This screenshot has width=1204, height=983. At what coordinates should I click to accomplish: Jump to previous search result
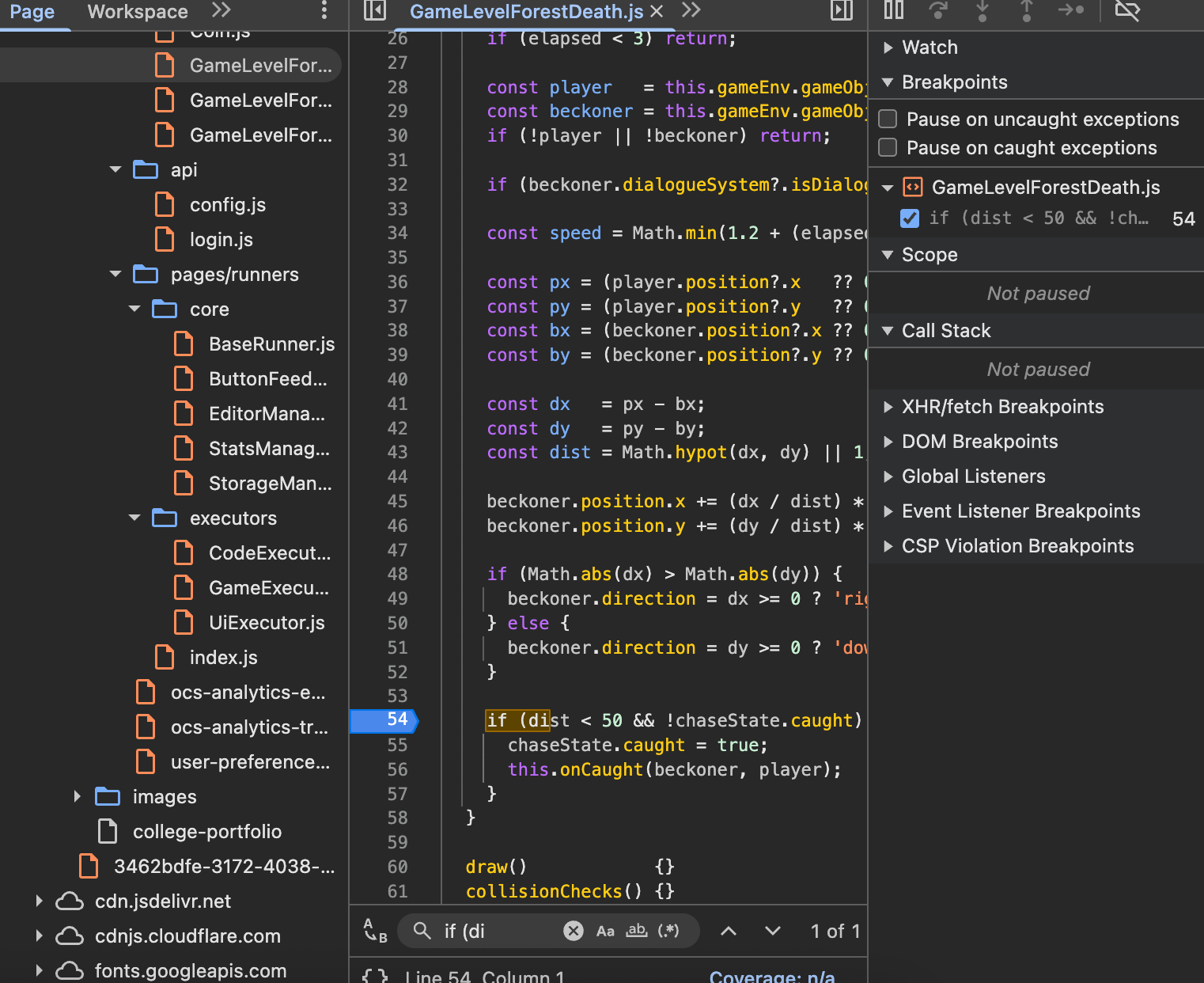(729, 931)
